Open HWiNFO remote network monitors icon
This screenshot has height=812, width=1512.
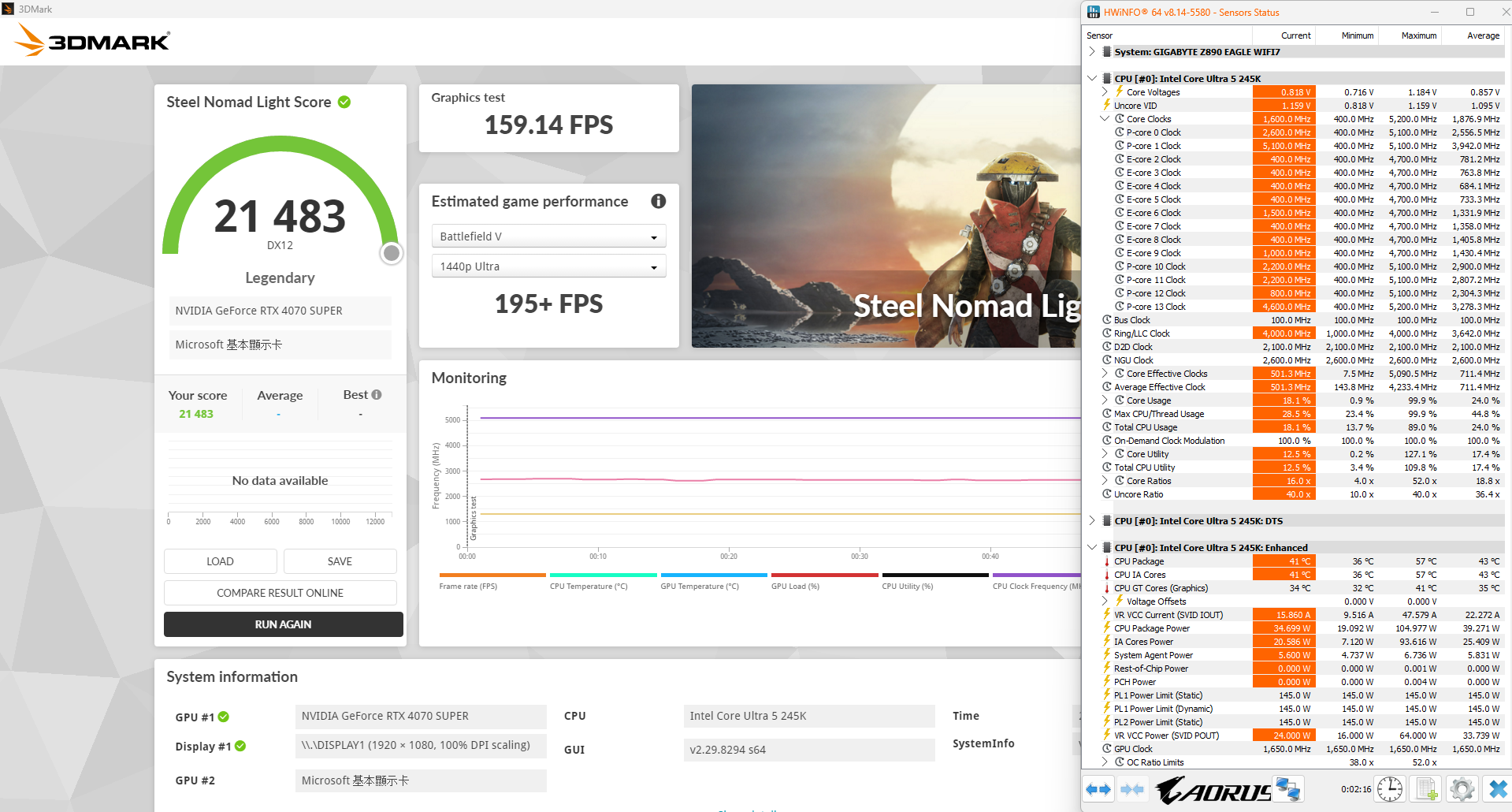coord(1289,789)
